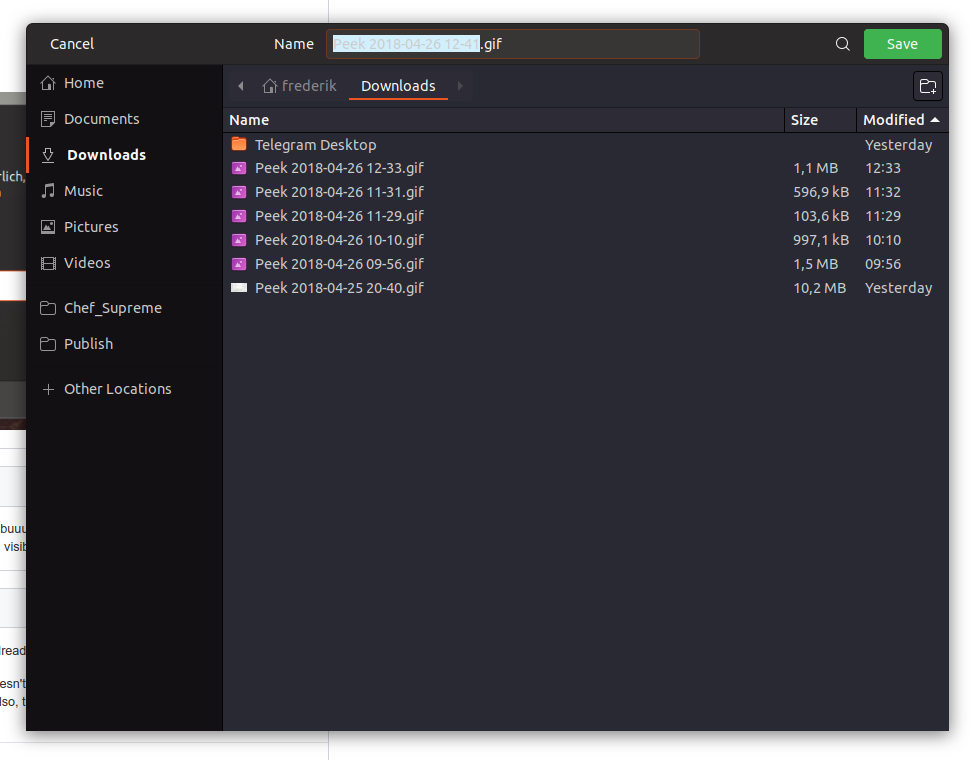Click the gif icon of Peek 2018-04-26 11-29
This screenshot has height=760, width=975.
[239, 216]
